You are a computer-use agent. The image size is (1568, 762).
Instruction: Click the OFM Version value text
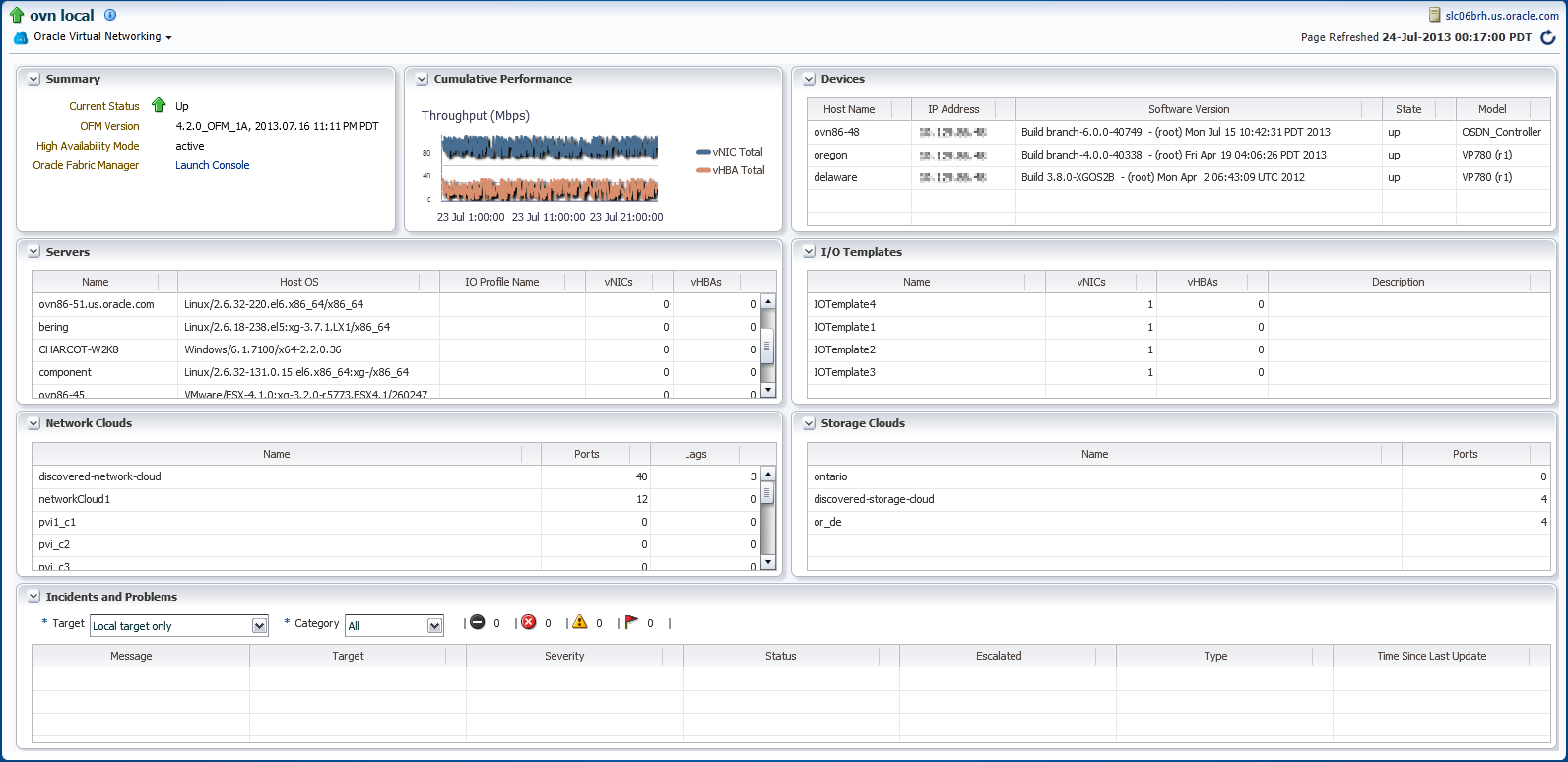tap(277, 126)
